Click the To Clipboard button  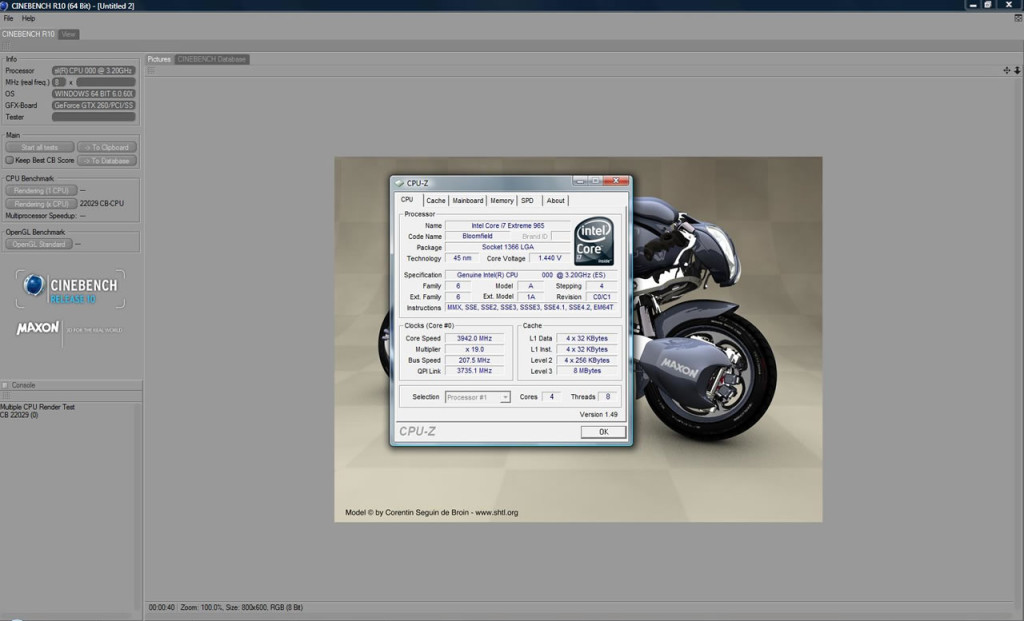(108, 148)
